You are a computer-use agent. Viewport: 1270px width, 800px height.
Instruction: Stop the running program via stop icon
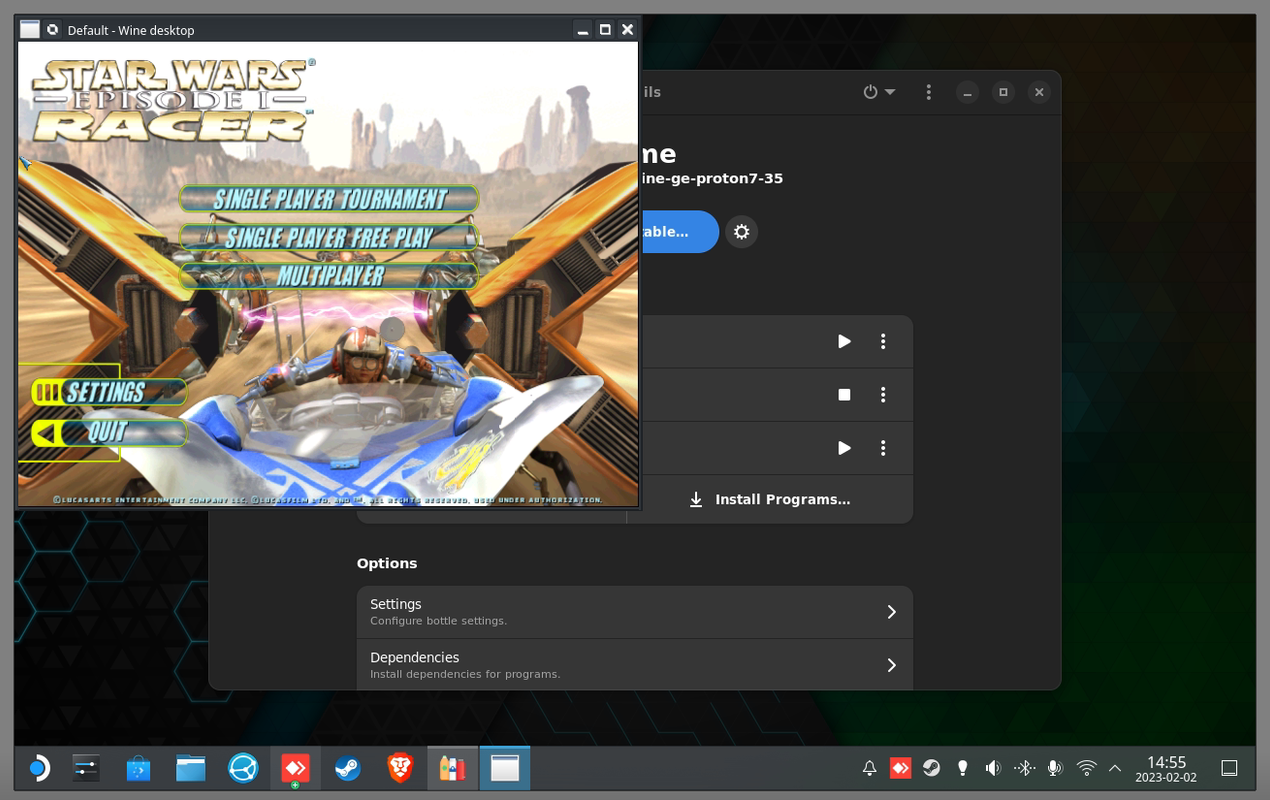(844, 395)
